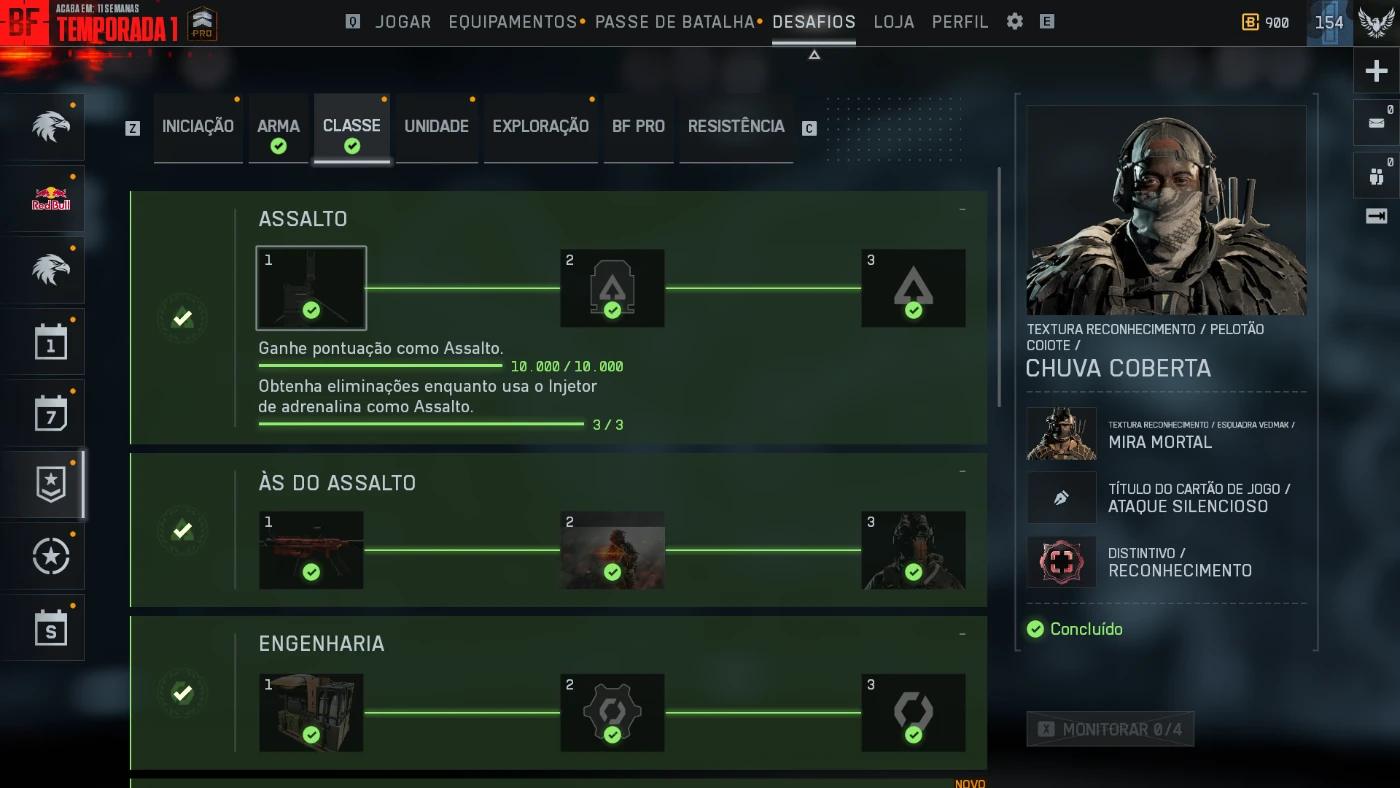
Task: Collapse the Assalto challenge section
Action: tap(962, 210)
